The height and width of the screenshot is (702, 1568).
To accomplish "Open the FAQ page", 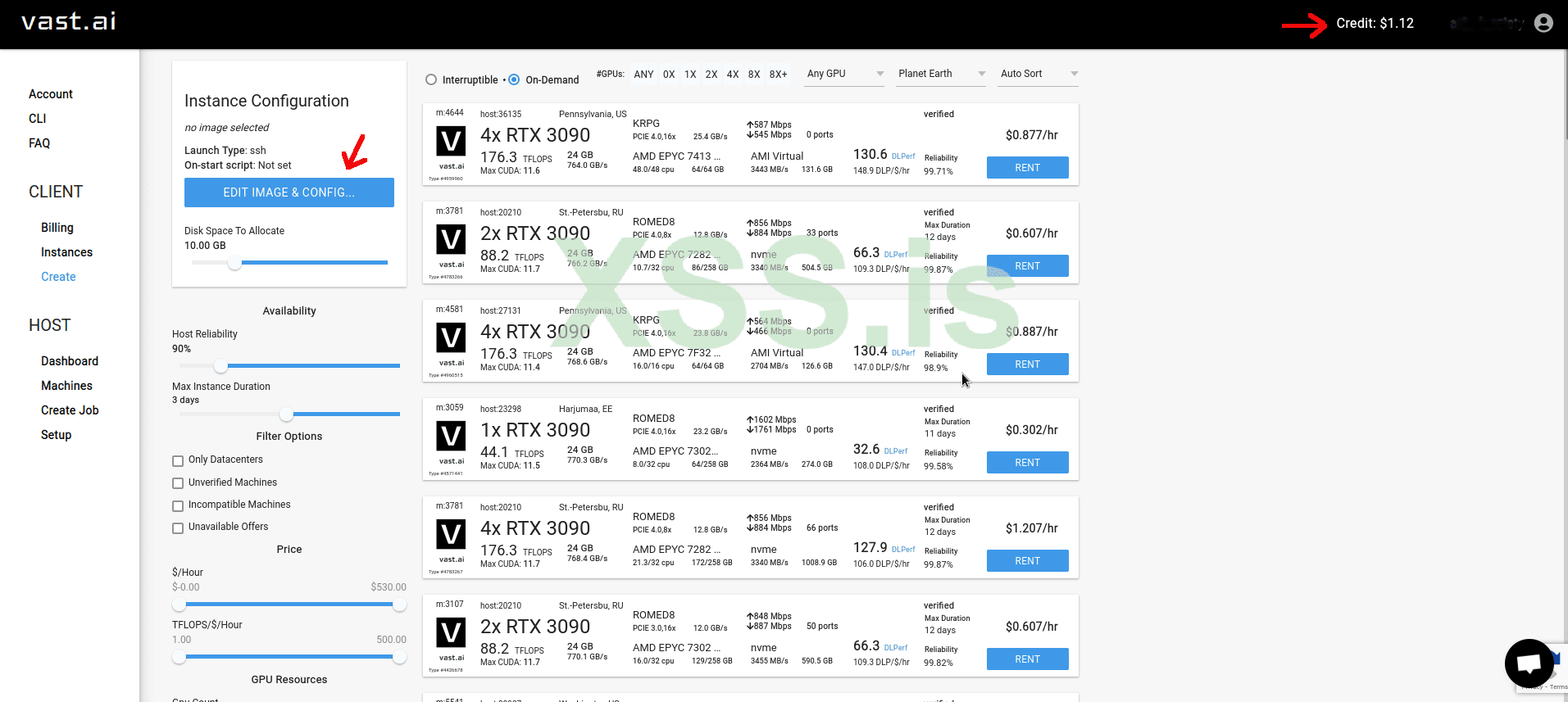I will pos(39,143).
